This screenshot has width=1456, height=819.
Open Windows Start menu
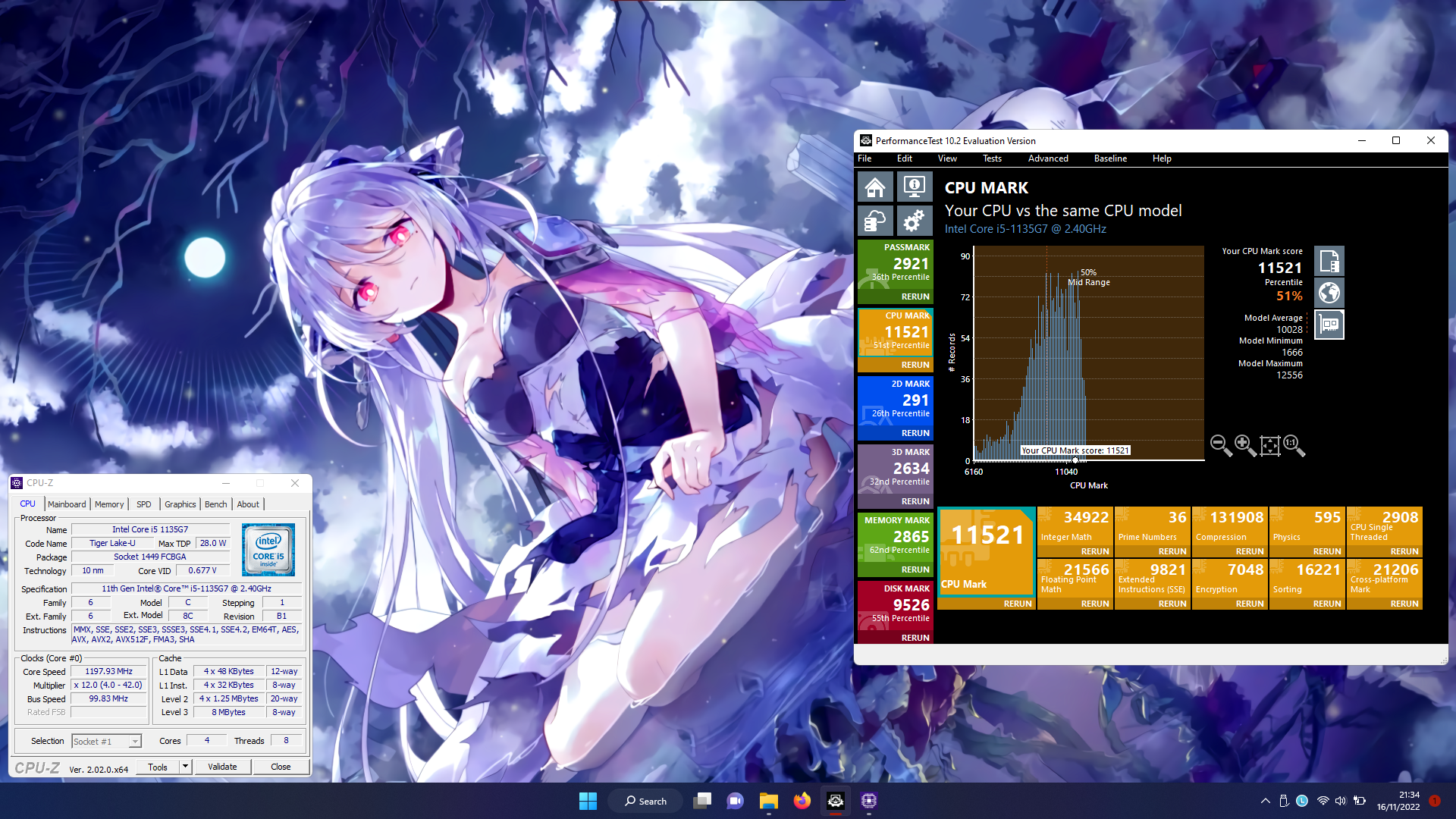pyautogui.click(x=588, y=801)
